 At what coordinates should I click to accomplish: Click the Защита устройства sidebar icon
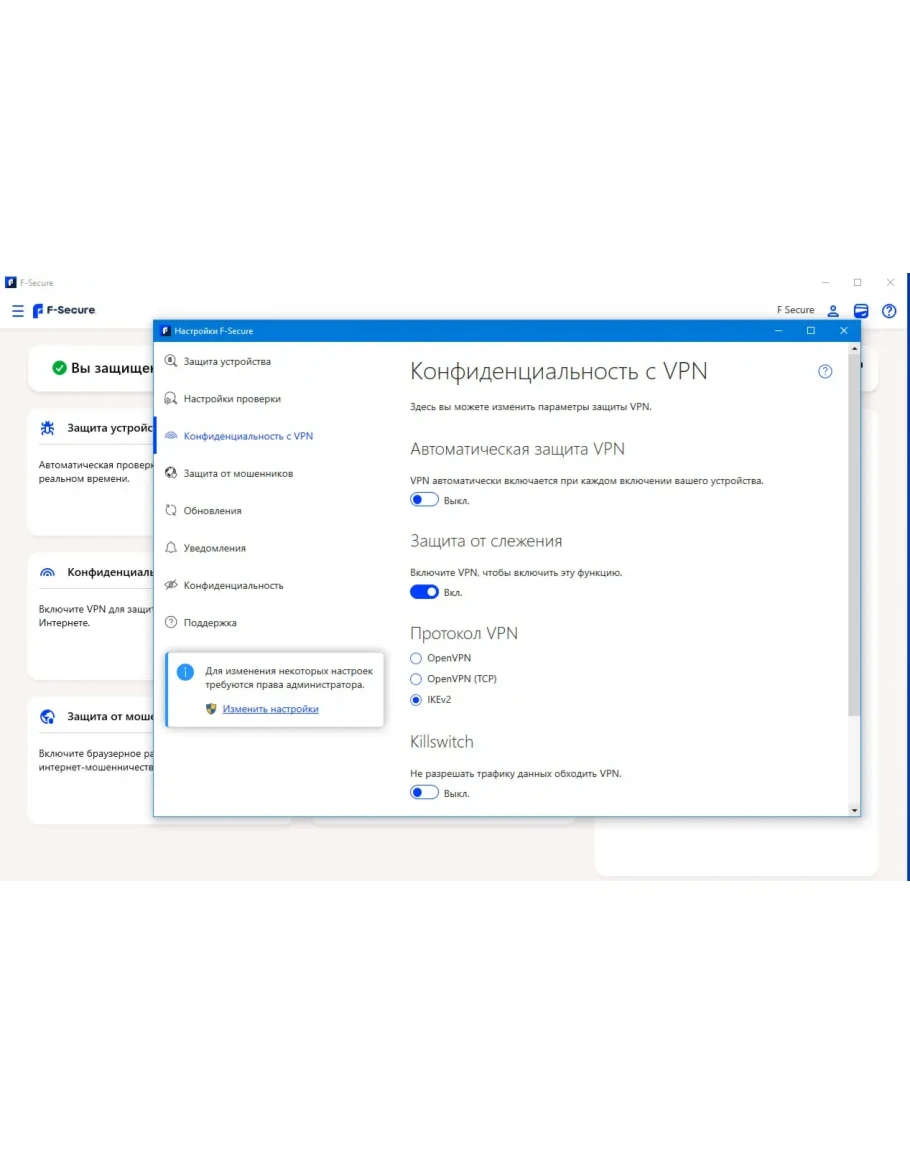click(171, 361)
